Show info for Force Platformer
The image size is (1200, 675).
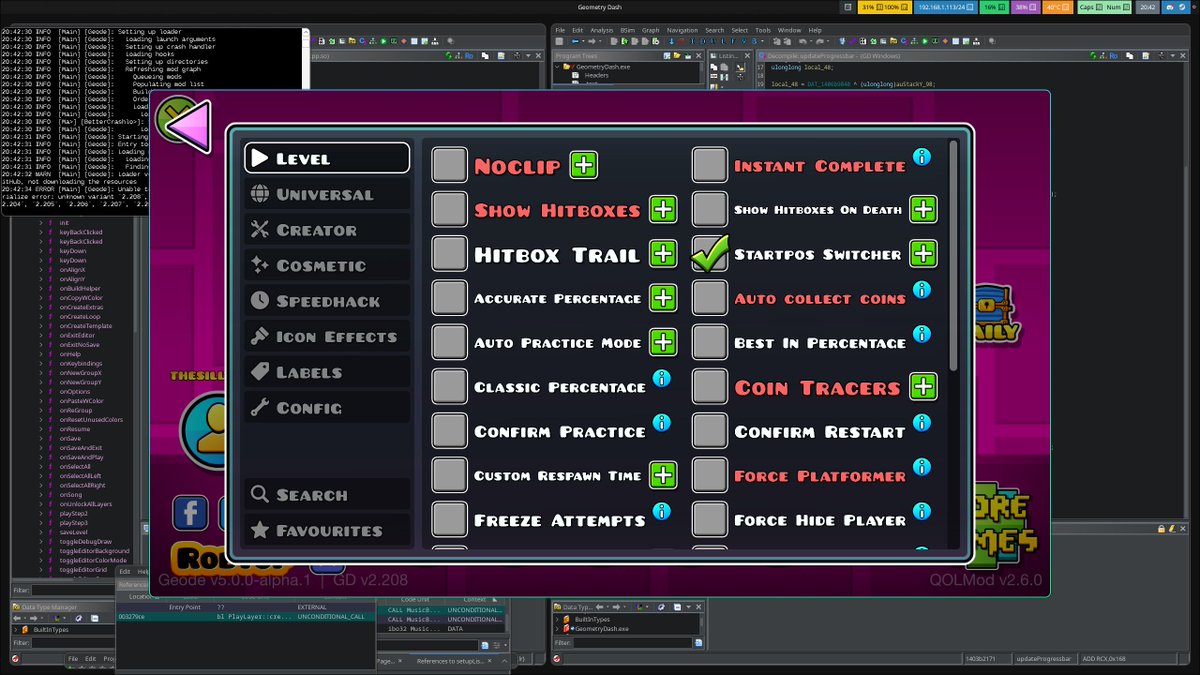tap(921, 467)
